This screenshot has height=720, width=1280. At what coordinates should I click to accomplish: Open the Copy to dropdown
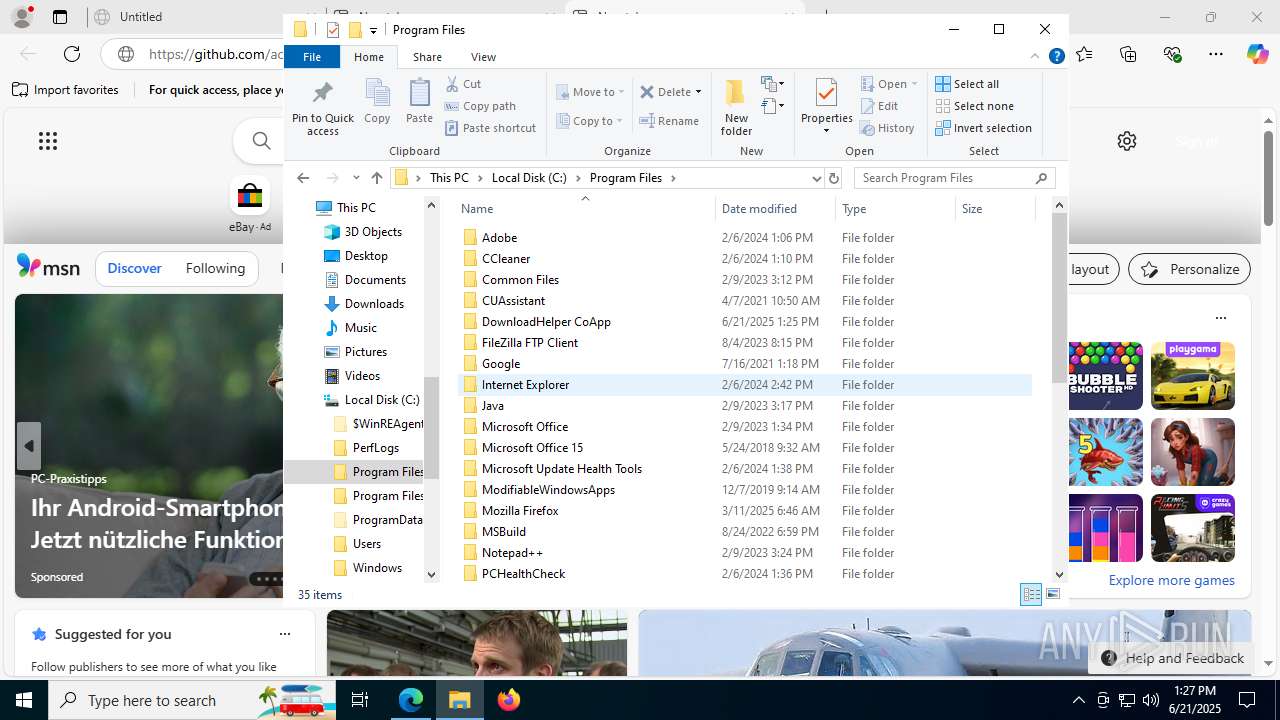[x=590, y=121]
